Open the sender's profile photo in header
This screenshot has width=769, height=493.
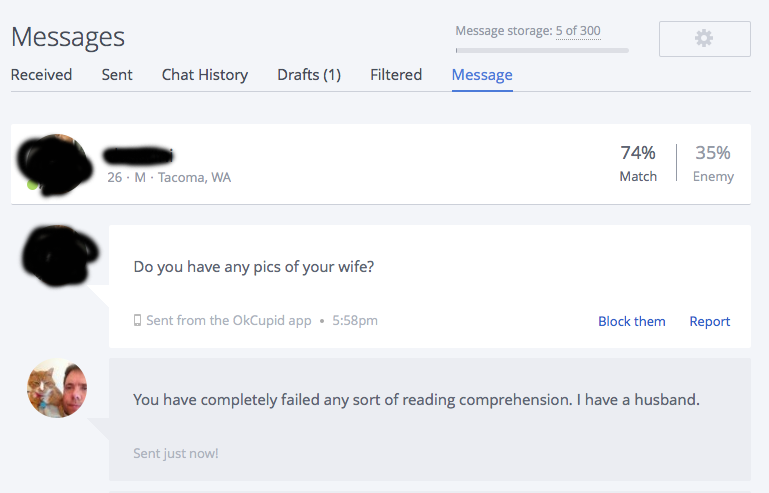click(55, 163)
